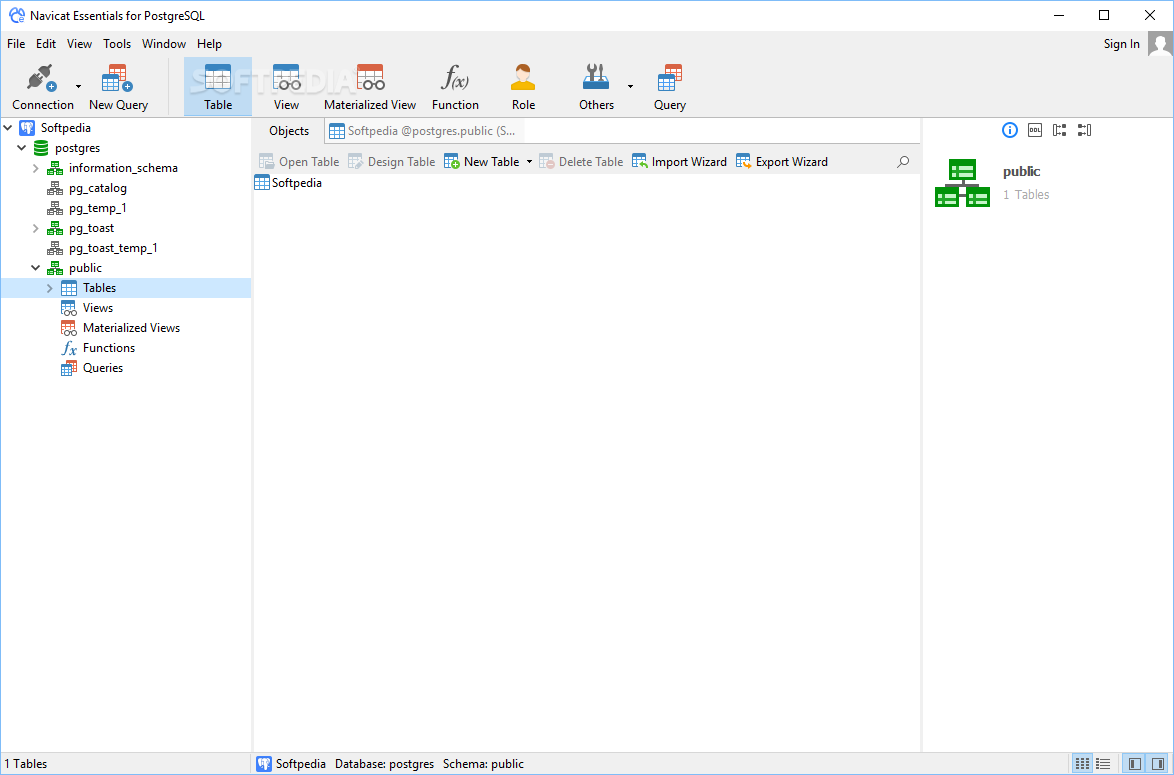Click the Design Table button

[x=392, y=162]
